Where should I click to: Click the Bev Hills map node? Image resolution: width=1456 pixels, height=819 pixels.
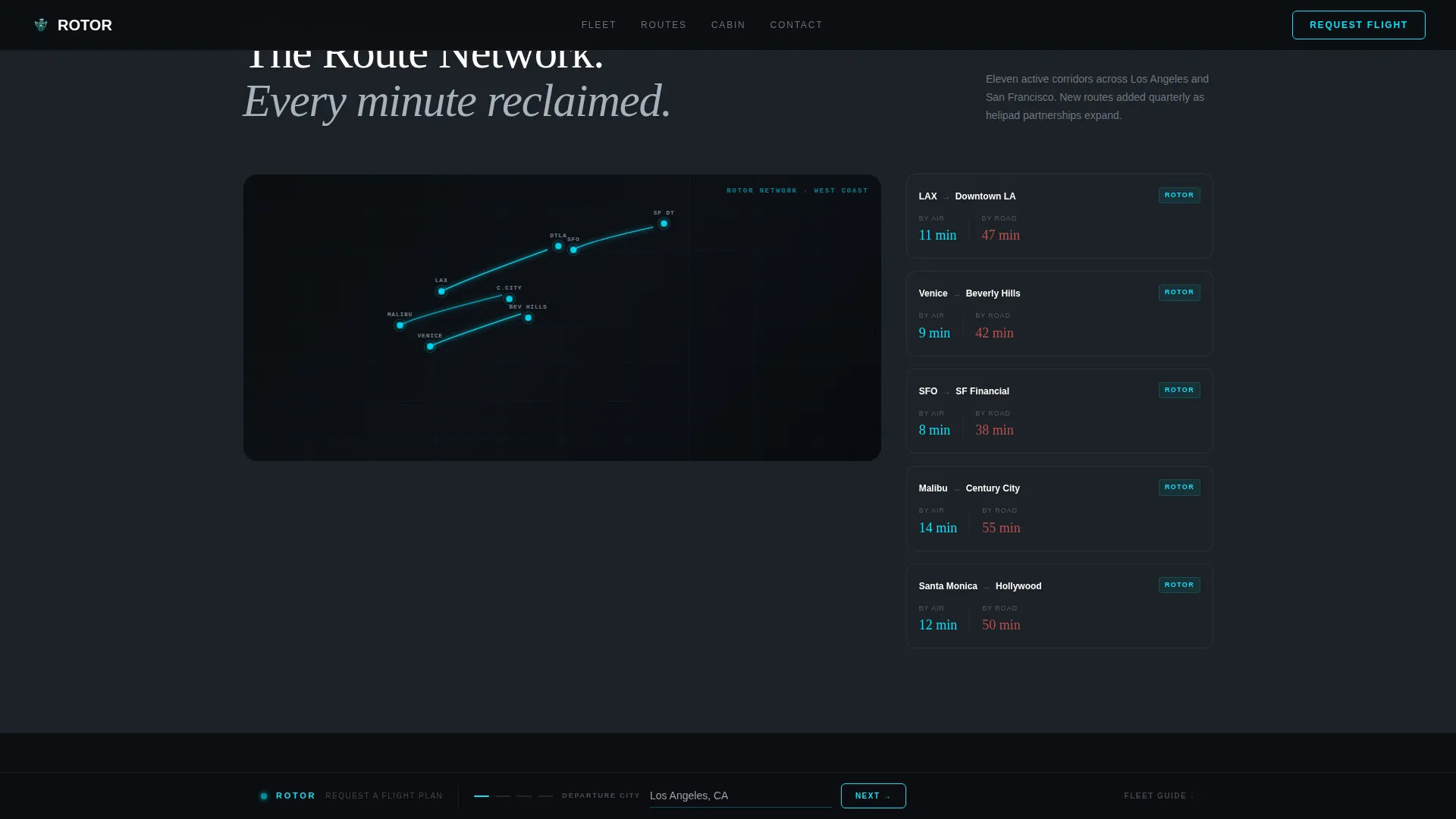click(x=528, y=318)
